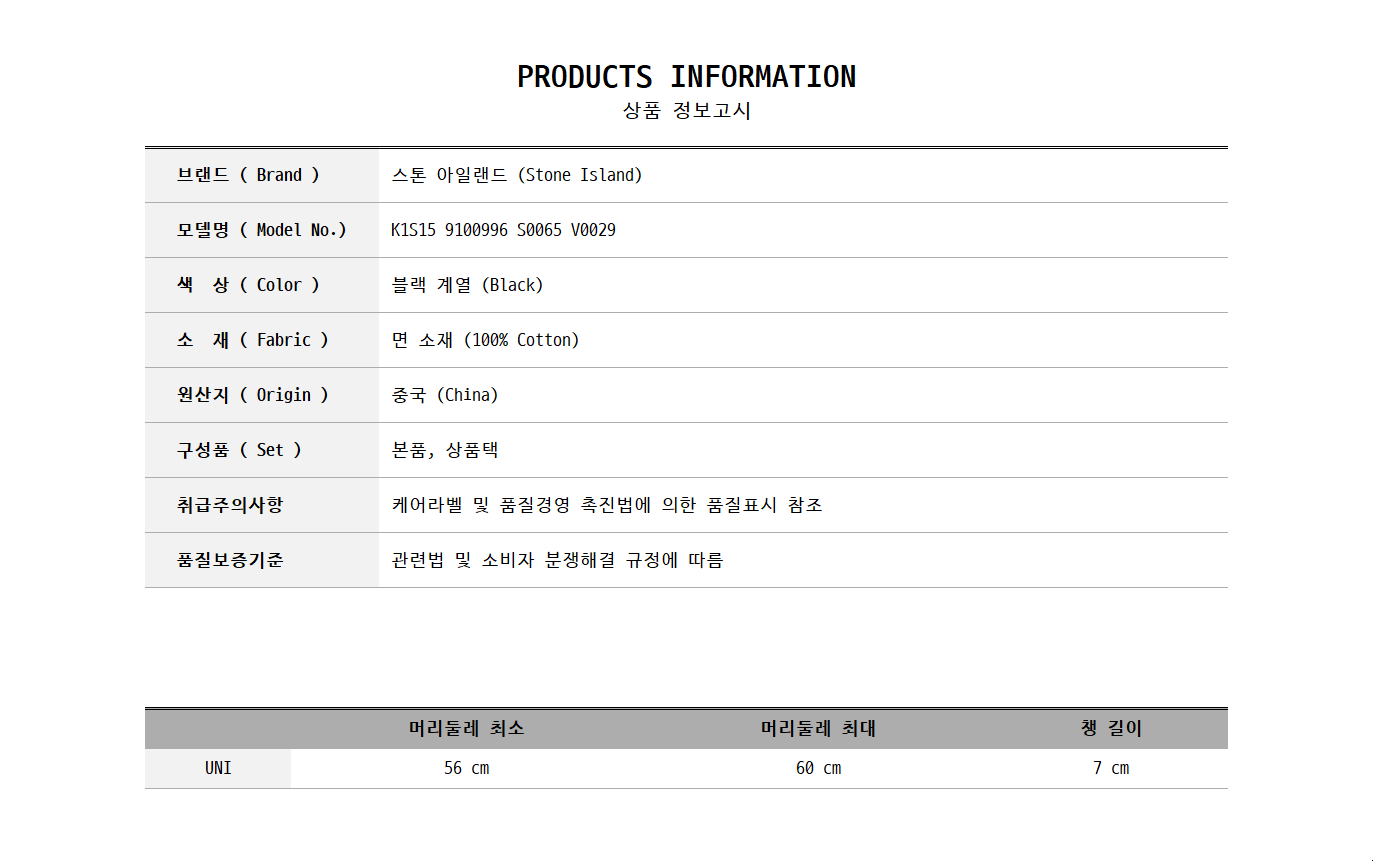Select the 취급주의사항 label cell
1373x861 pixels.
coord(230,505)
